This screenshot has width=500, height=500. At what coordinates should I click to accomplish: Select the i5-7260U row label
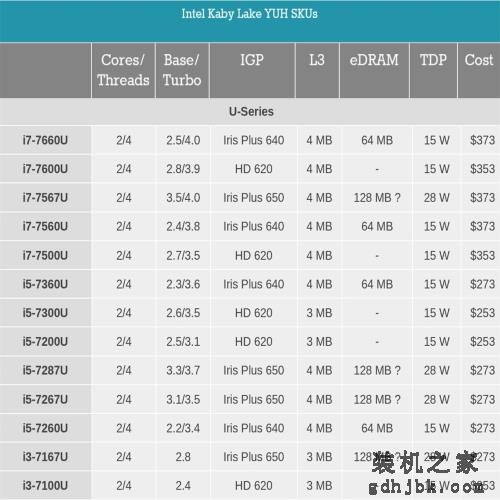click(x=45, y=428)
